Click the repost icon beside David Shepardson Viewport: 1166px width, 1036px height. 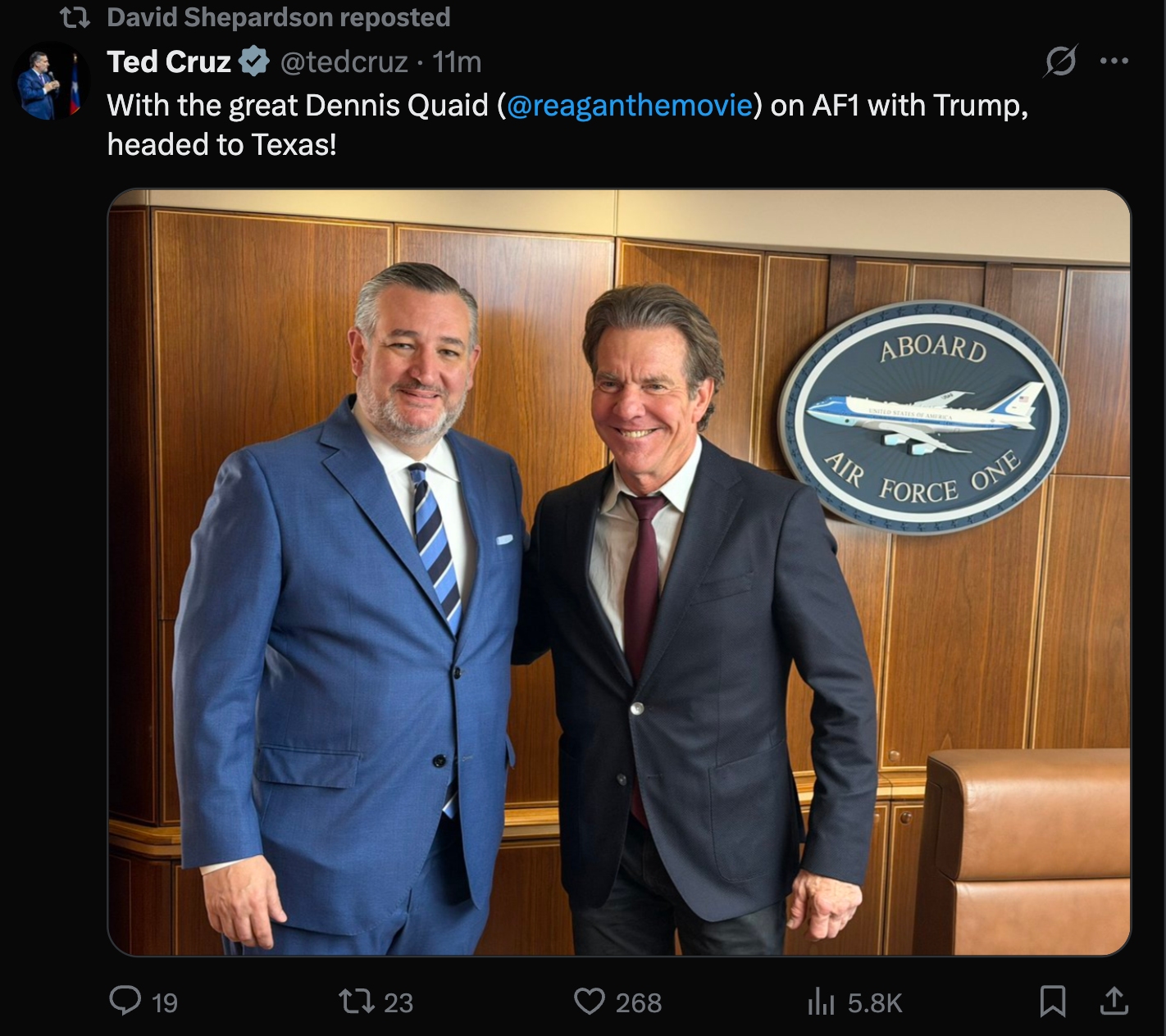pyautogui.click(x=75, y=17)
